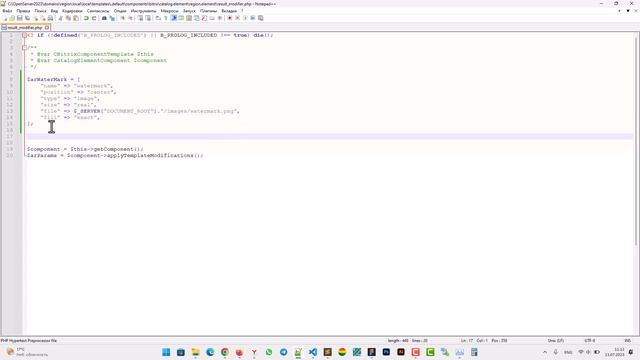This screenshot has height=360, width=640.
Task: Click the Paste toolbar icon
Action: 76,18
